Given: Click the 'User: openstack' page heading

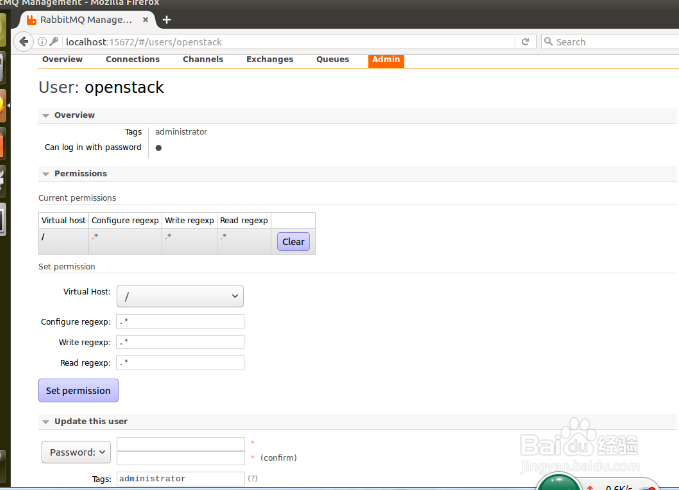Looking at the screenshot, I should [101, 87].
